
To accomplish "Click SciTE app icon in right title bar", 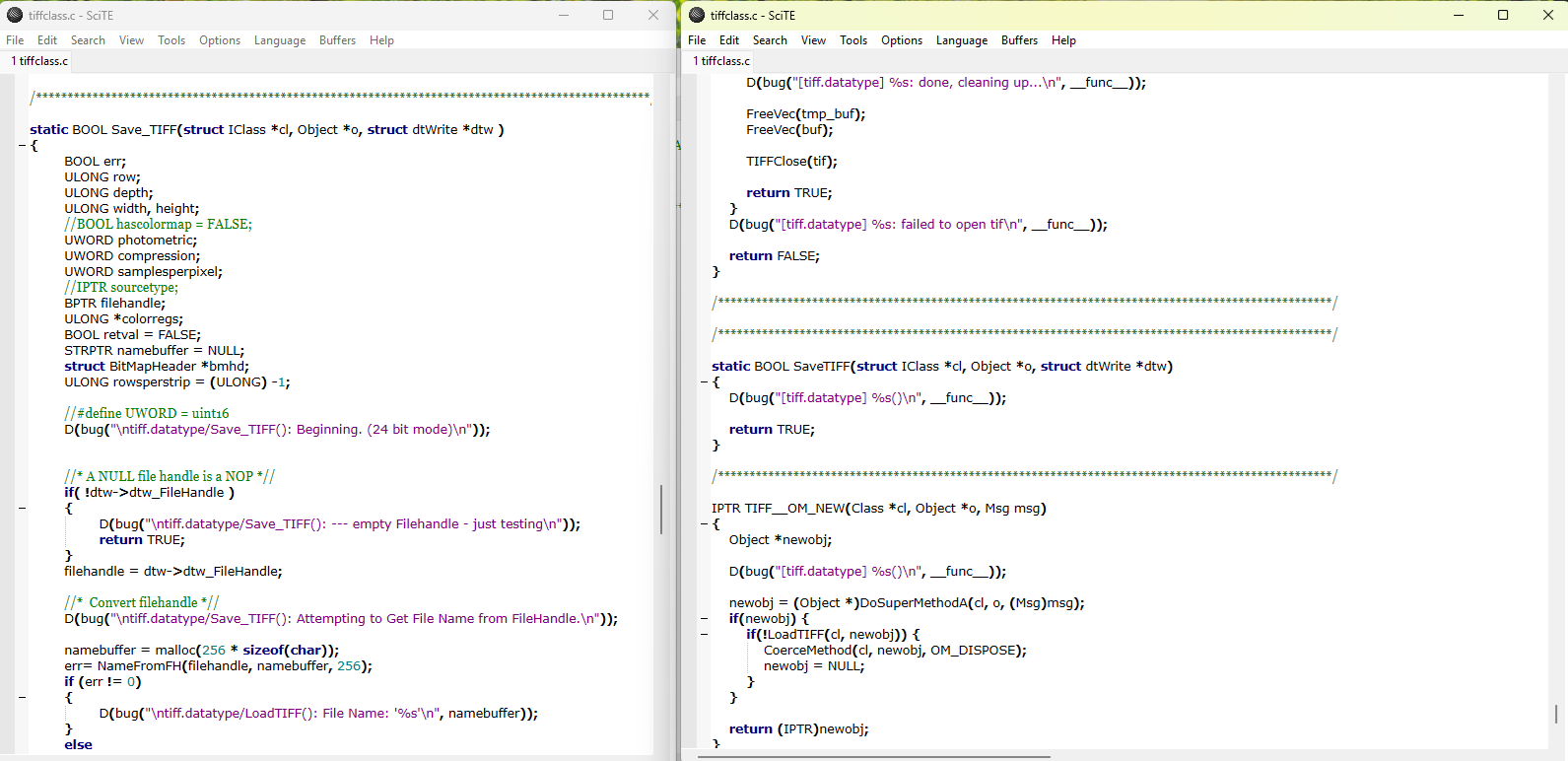I will click(x=697, y=15).
